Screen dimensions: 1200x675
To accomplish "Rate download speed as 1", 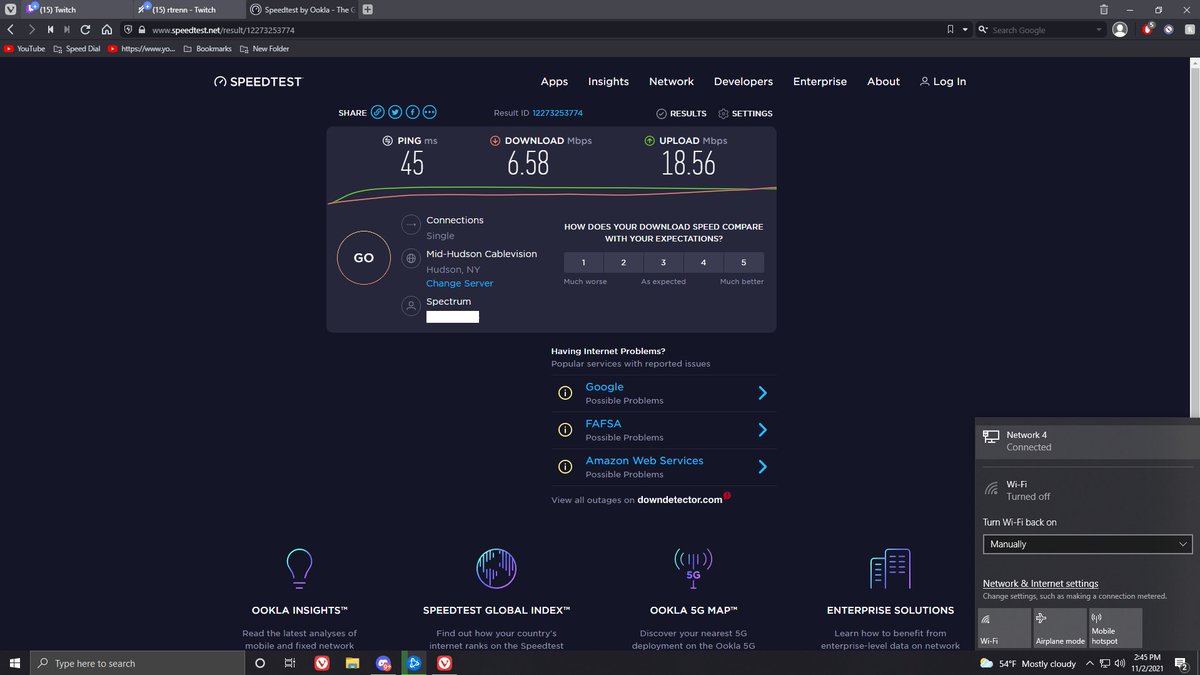I will point(584,262).
